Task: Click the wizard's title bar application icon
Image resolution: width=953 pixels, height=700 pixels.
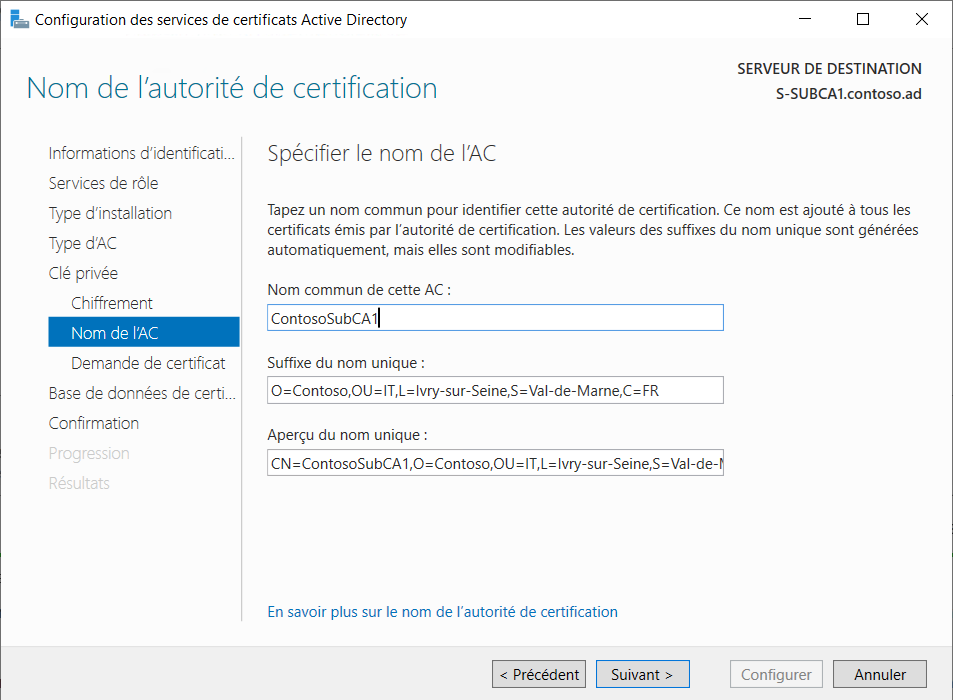Action: point(20,18)
